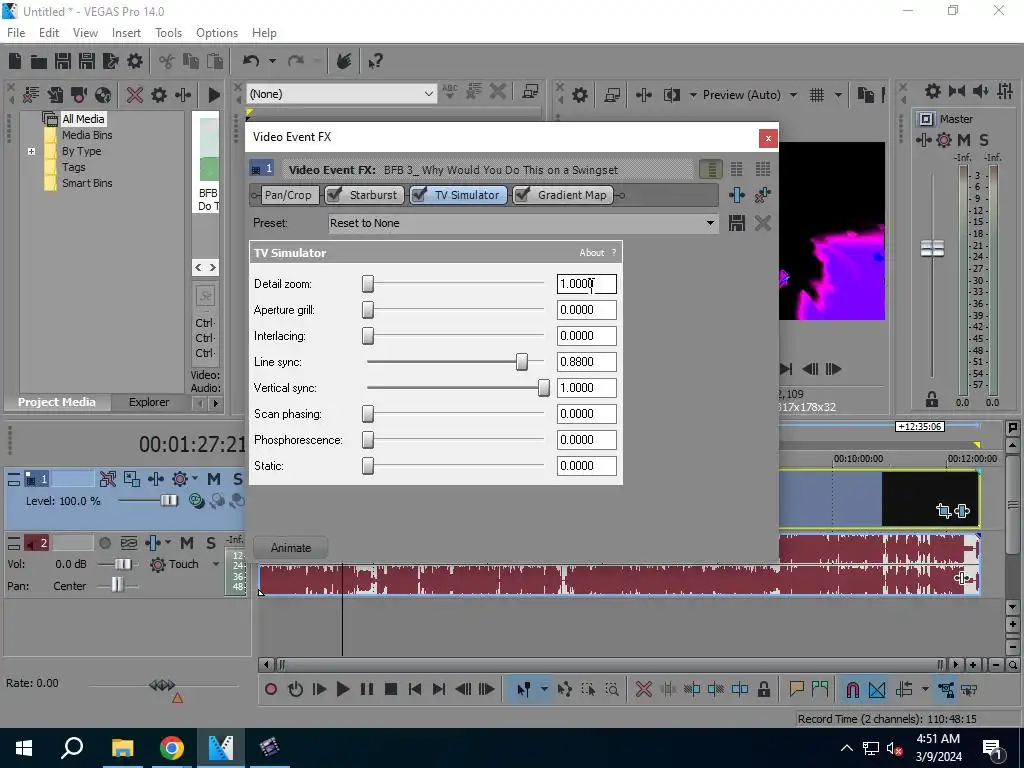Open Undo history dropdown arrow

(272, 61)
